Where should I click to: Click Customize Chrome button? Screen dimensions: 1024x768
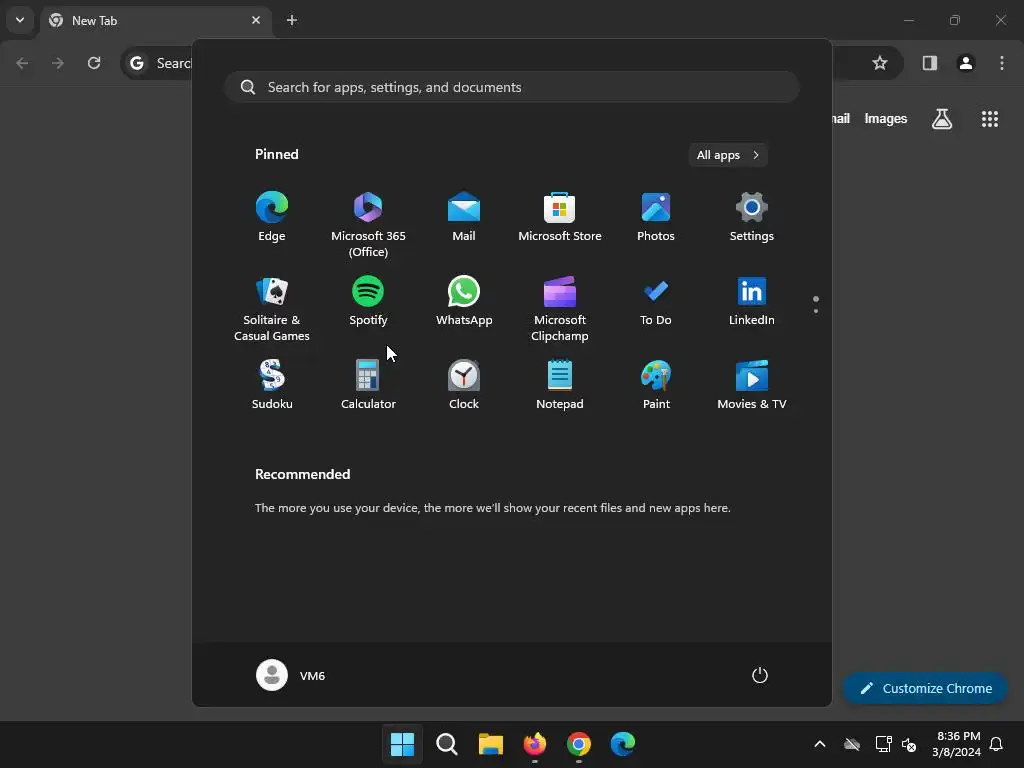(925, 688)
